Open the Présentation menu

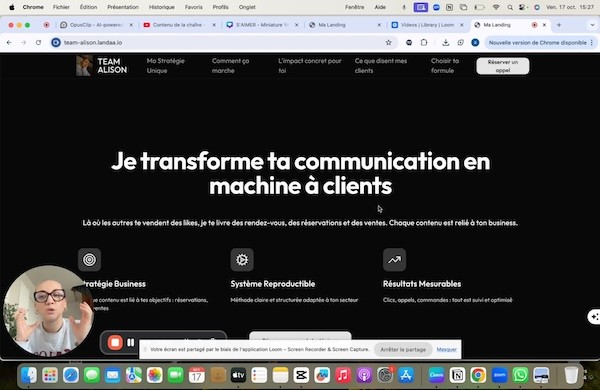[x=123, y=7]
